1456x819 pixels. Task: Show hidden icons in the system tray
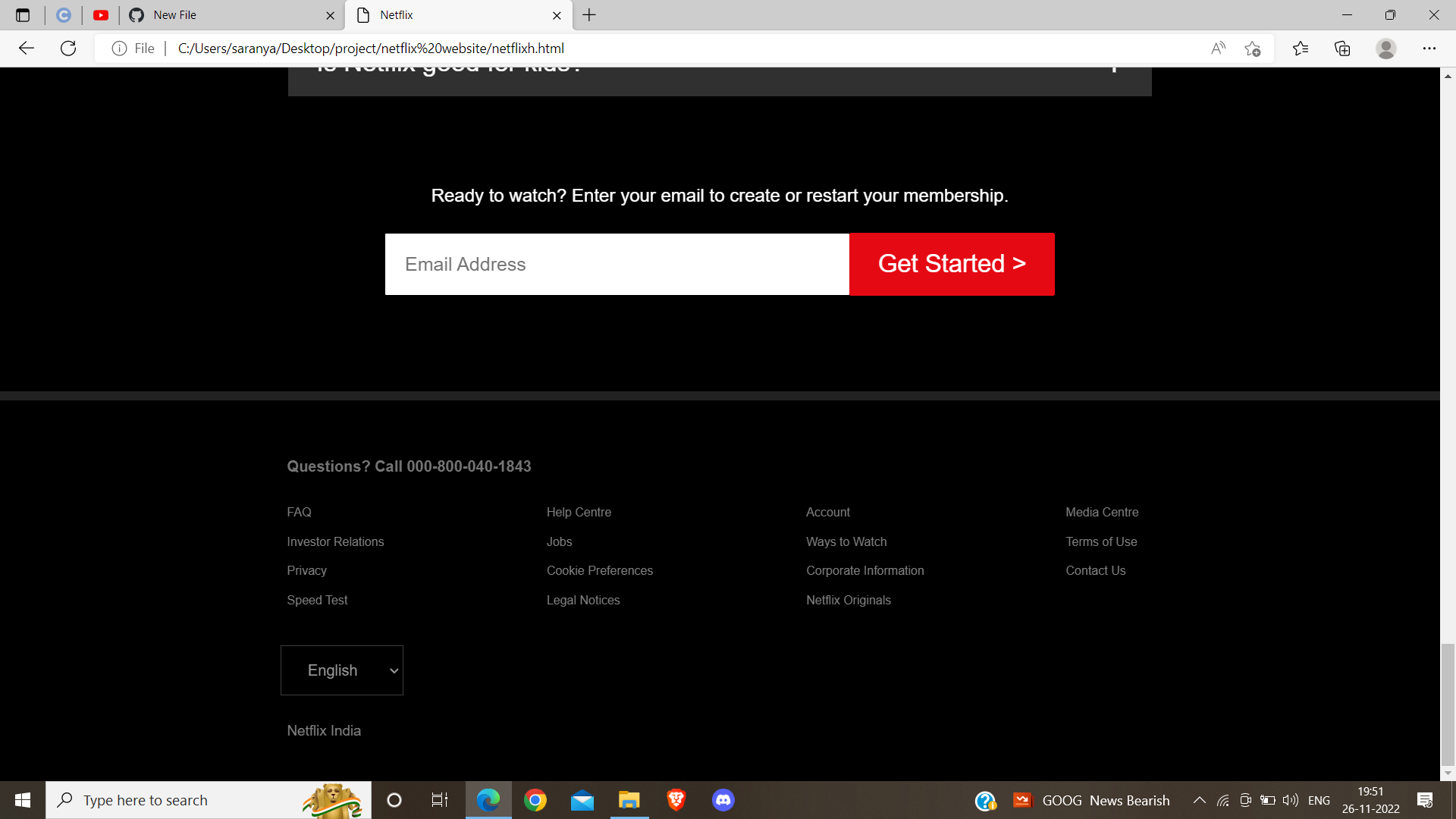coord(1200,799)
